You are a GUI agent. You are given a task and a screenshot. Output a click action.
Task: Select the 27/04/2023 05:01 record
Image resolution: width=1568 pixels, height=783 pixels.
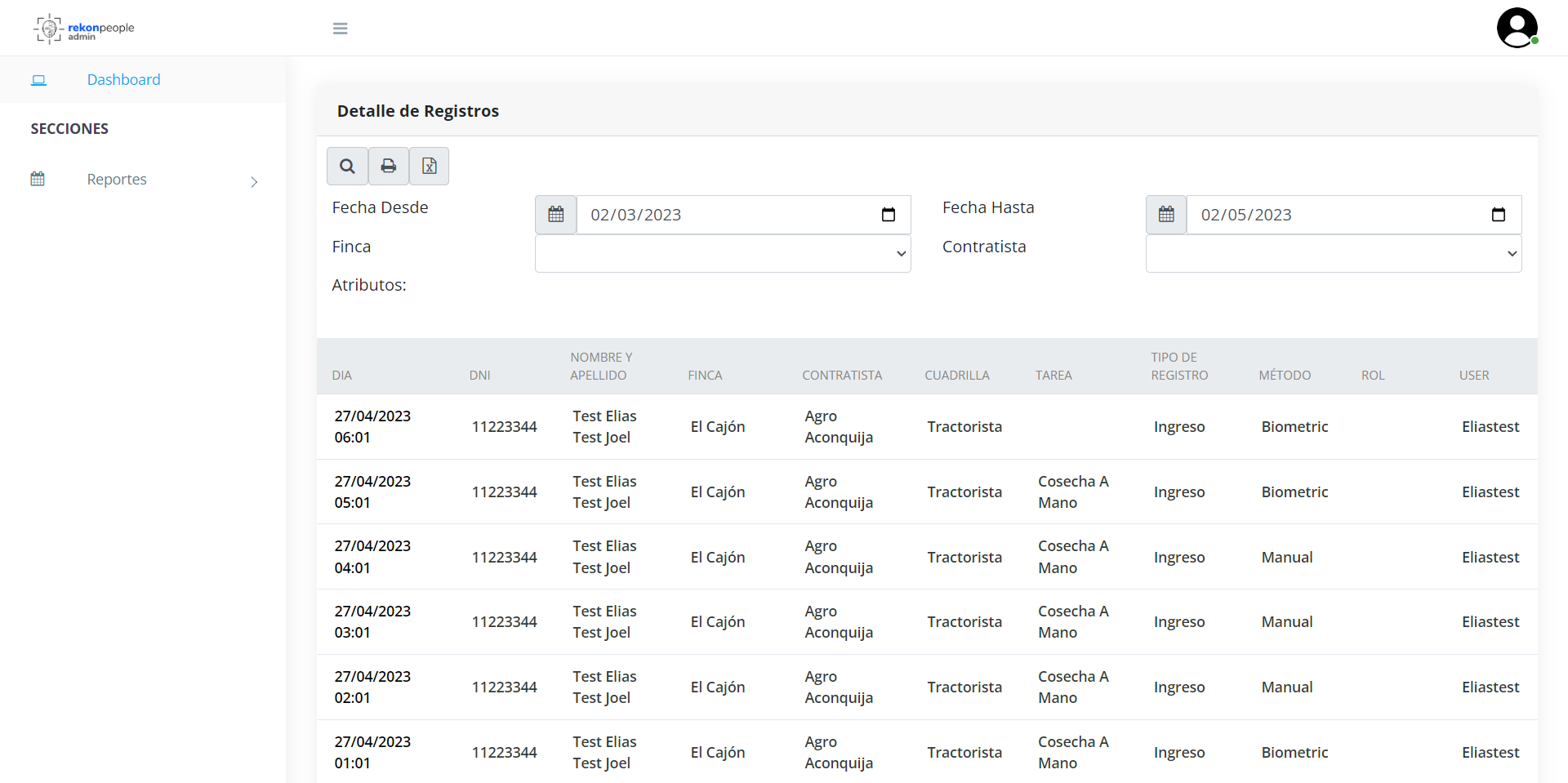click(927, 492)
